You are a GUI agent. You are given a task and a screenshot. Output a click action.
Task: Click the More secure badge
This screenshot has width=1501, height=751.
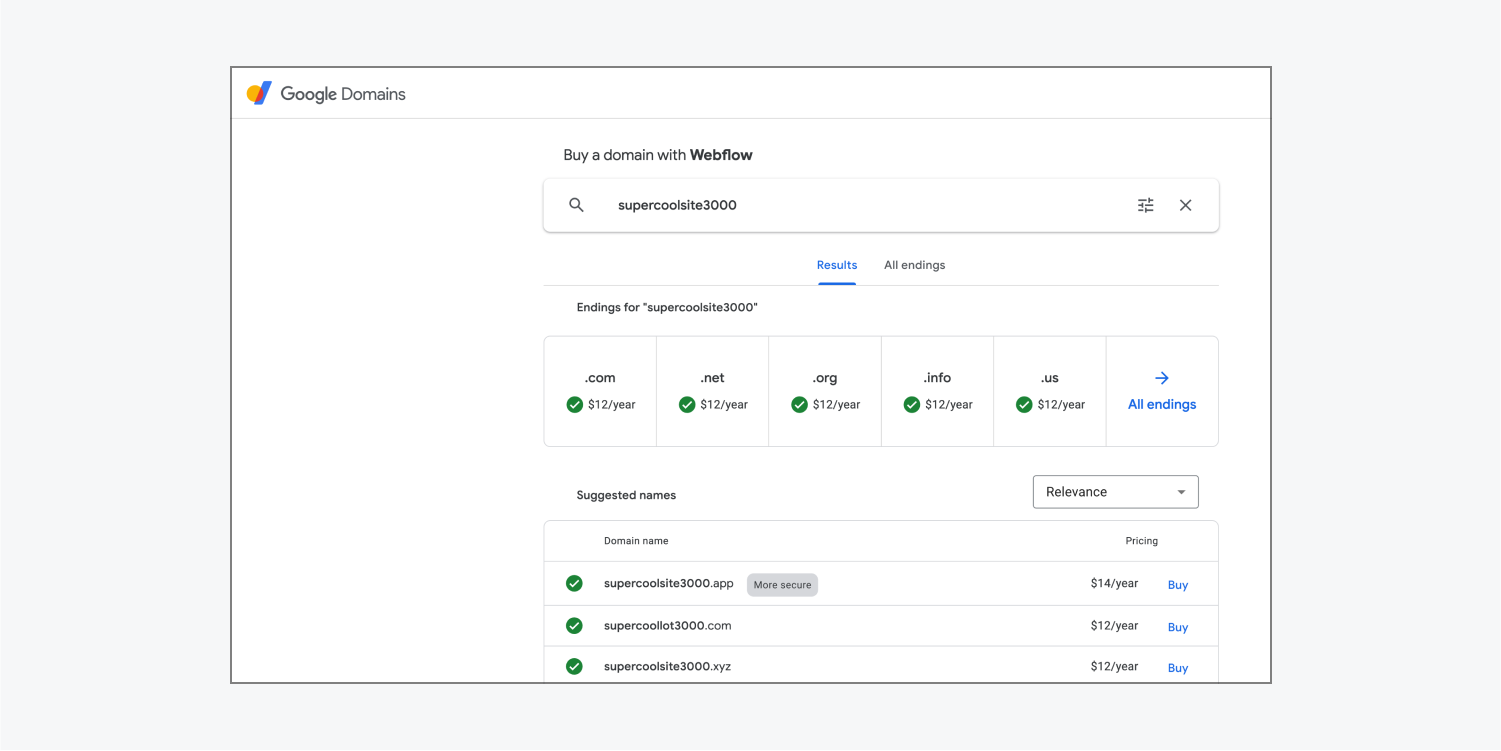[782, 585]
